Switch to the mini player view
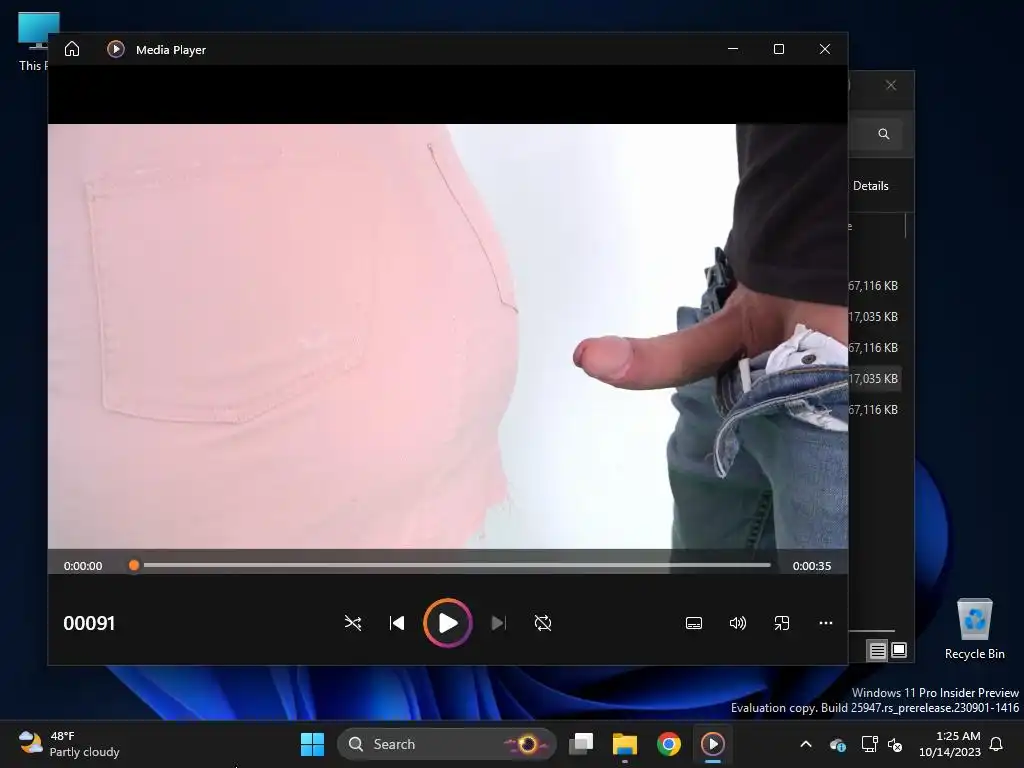Screen dimensions: 1024x768 pos(782,623)
